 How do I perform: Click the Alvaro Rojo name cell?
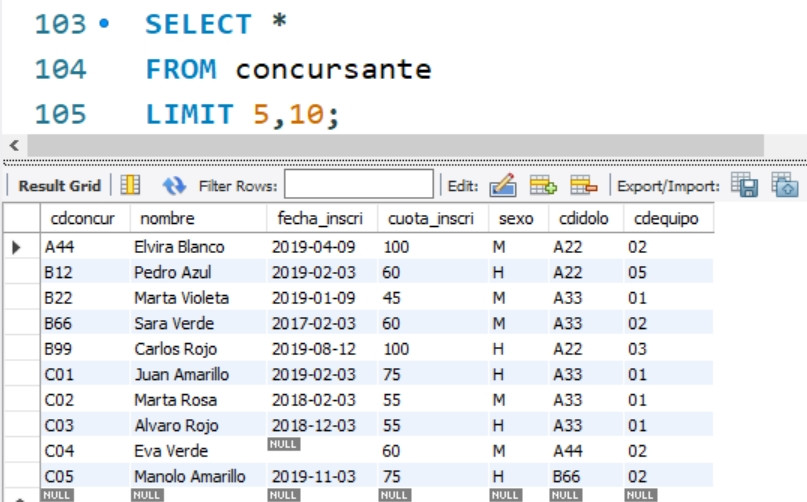click(198, 425)
